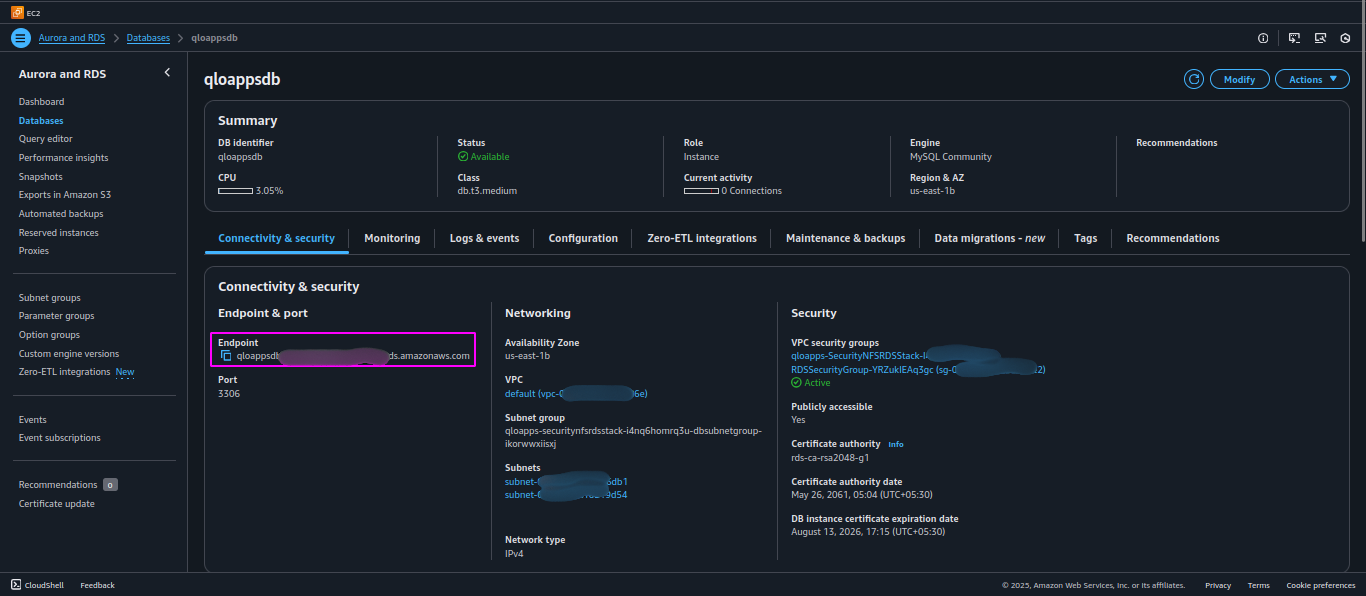Image resolution: width=1366 pixels, height=596 pixels.
Task: Collapse the Aurora and RDS sidebar chevron
Action: click(167, 73)
